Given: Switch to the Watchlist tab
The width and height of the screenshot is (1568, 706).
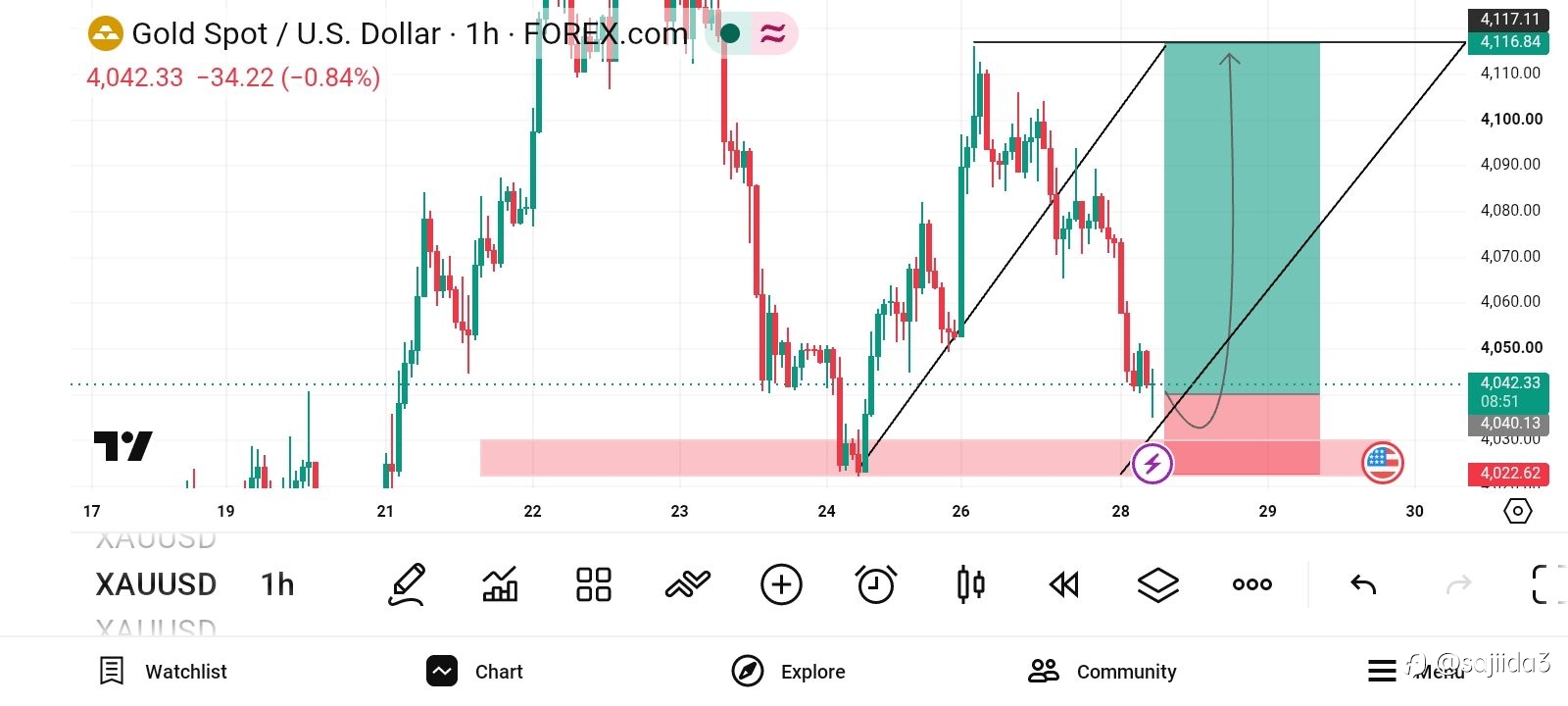Looking at the screenshot, I should click(163, 672).
